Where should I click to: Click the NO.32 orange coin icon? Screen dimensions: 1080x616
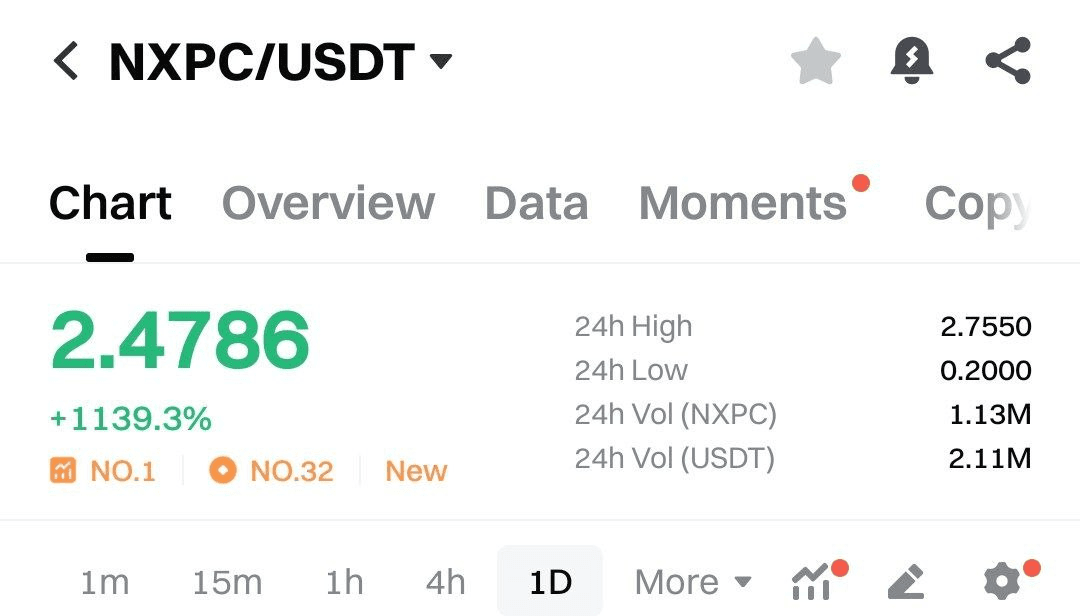click(x=222, y=471)
